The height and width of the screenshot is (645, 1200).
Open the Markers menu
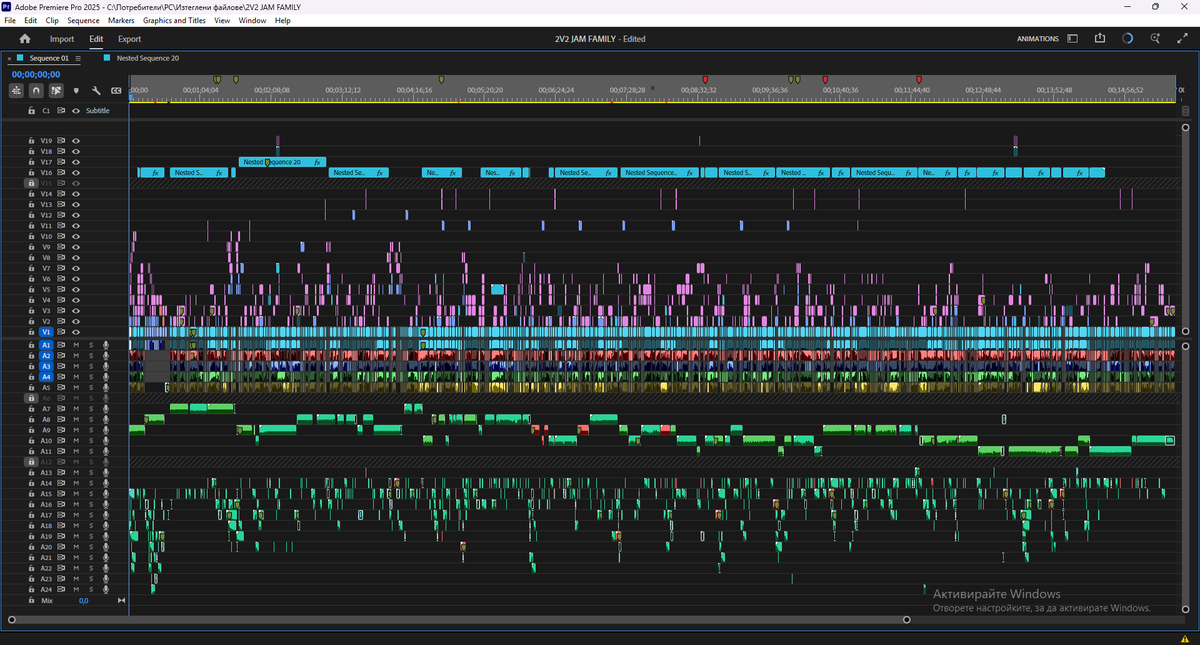point(121,20)
